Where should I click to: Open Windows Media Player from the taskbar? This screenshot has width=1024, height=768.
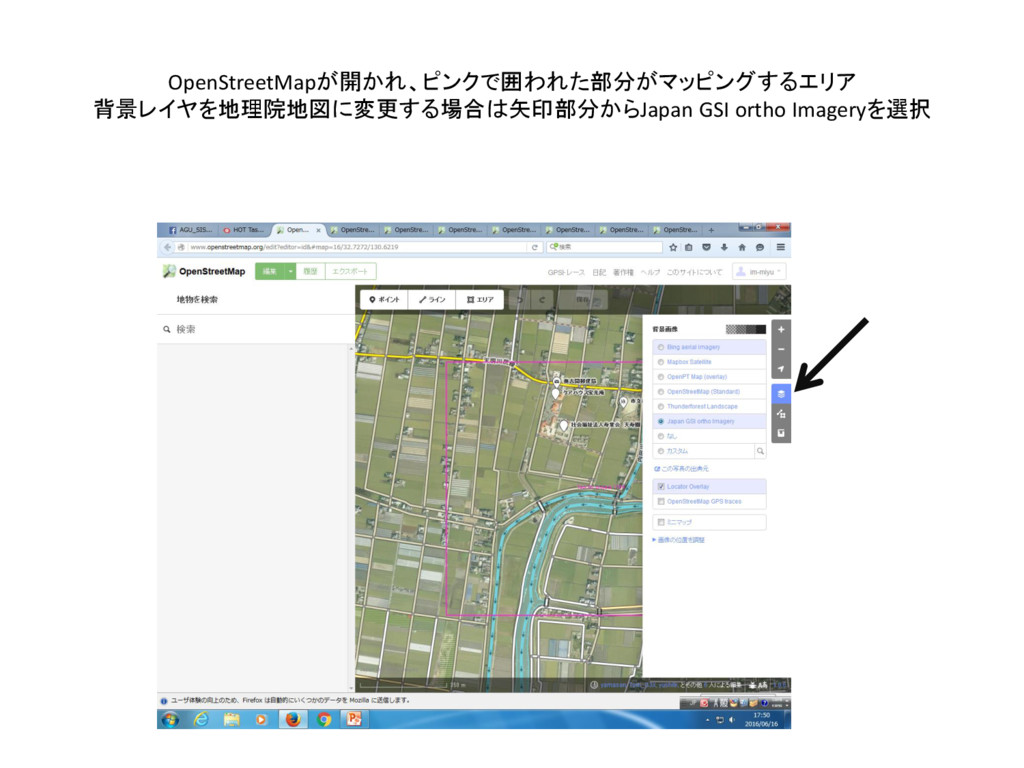tap(261, 720)
